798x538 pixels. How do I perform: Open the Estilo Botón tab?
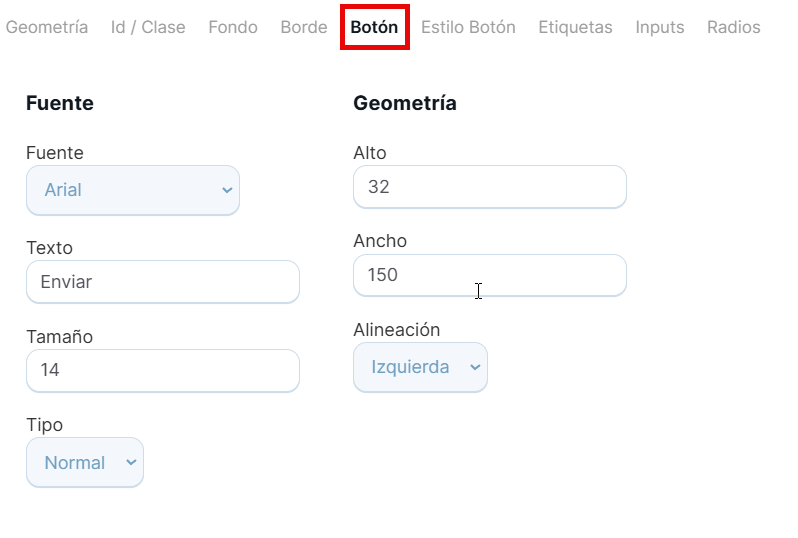coord(468,27)
